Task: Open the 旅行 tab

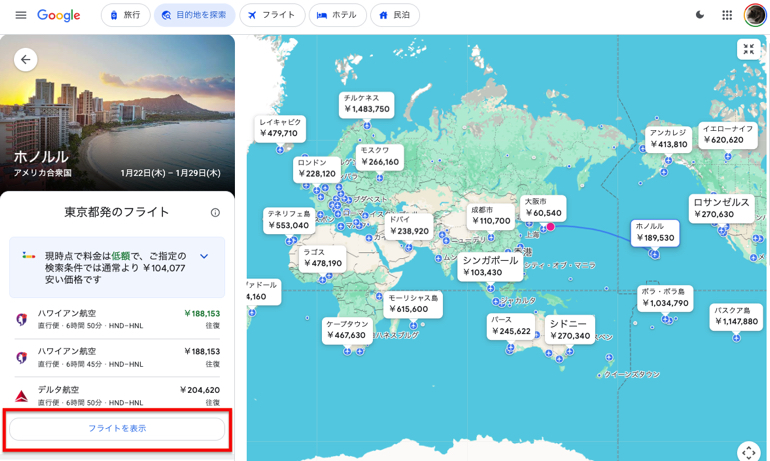Action: [x=126, y=15]
